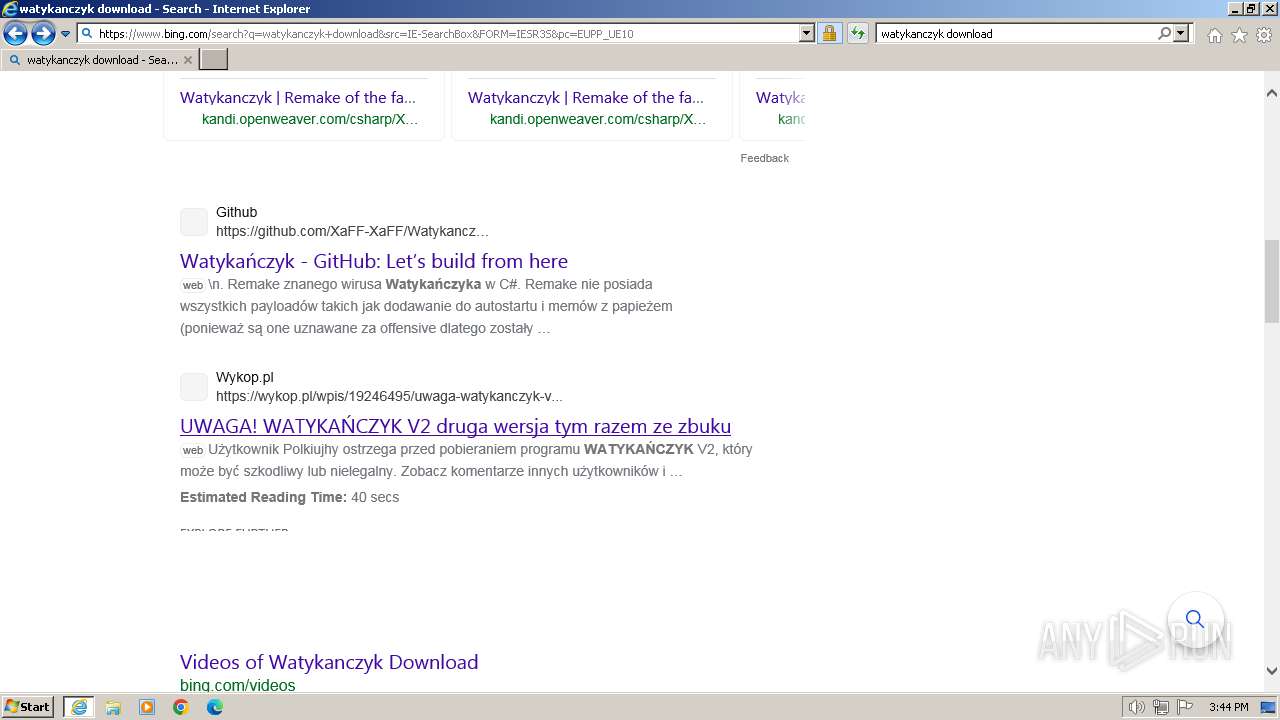Open 'Watykańczyk - GitHub: Let's build from here'
The image size is (1280, 720).
click(x=374, y=261)
